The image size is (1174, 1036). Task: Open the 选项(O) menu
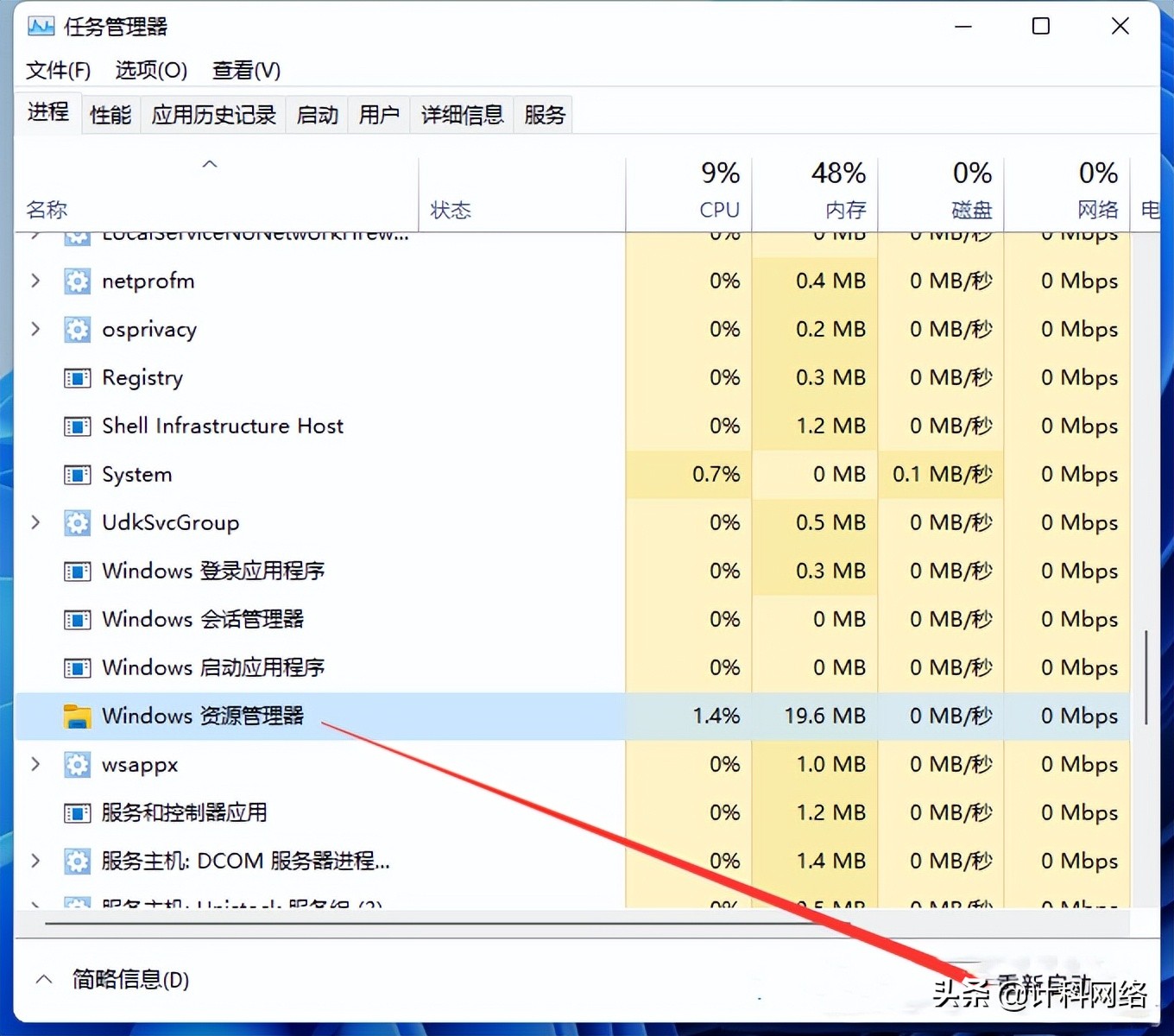150,70
